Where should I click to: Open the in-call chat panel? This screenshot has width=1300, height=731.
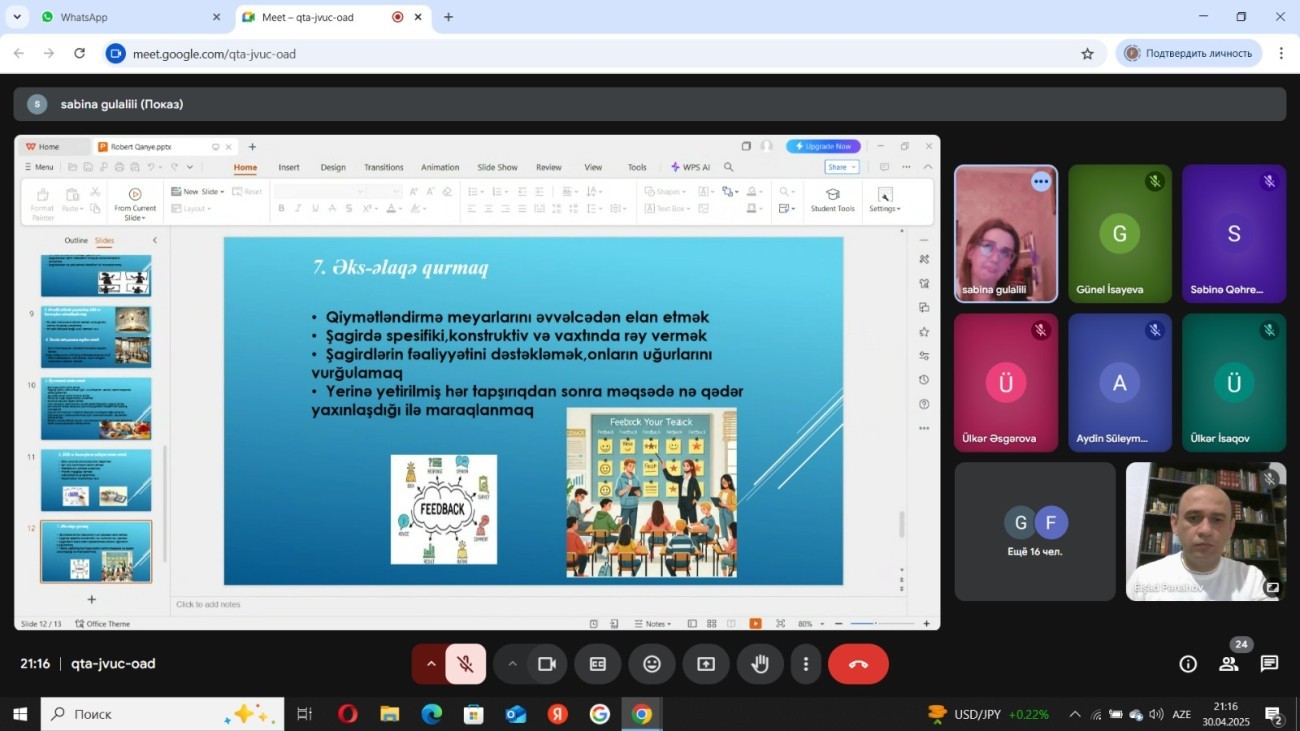tap(1269, 664)
